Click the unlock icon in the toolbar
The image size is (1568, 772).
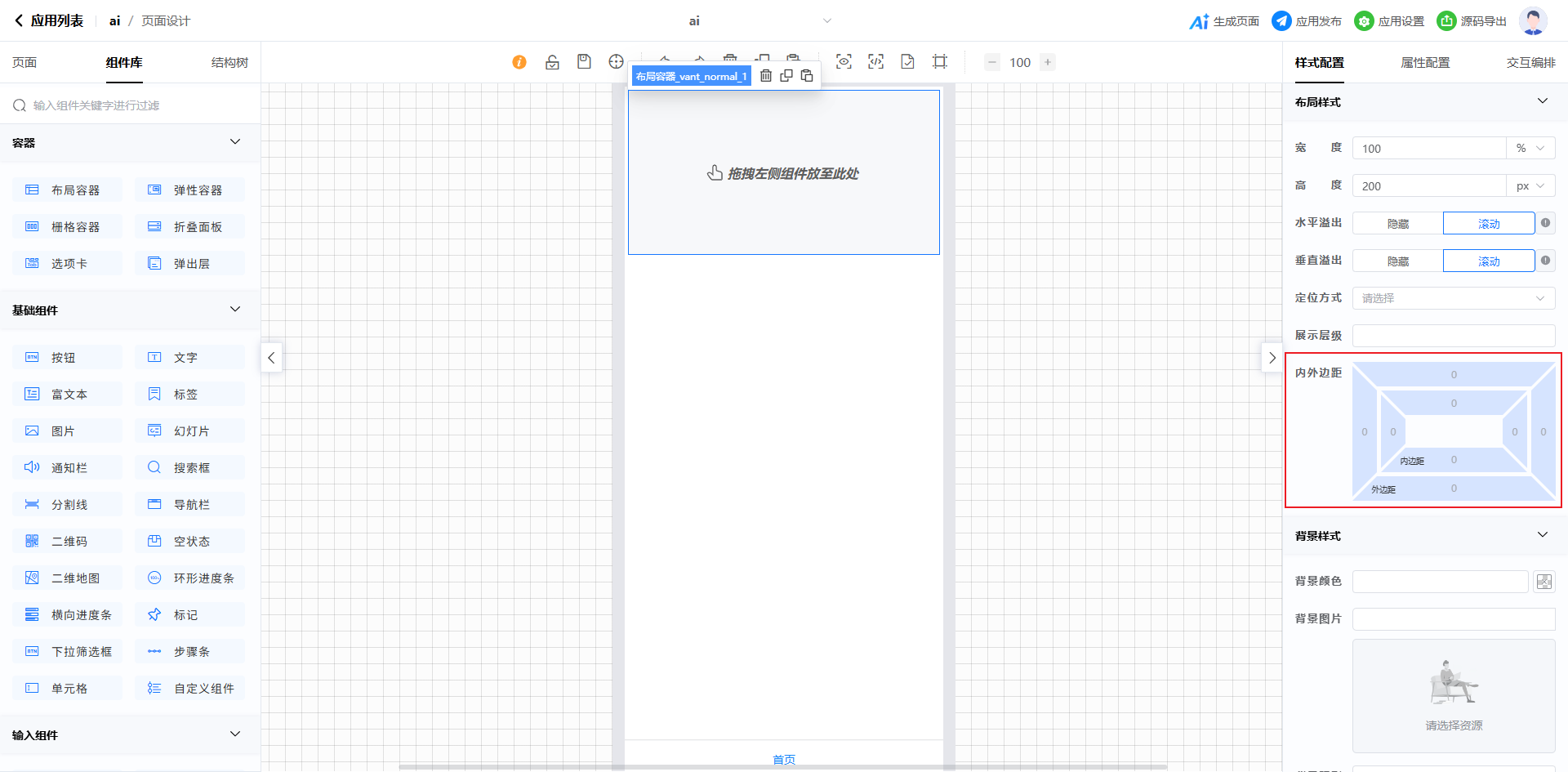coord(552,62)
